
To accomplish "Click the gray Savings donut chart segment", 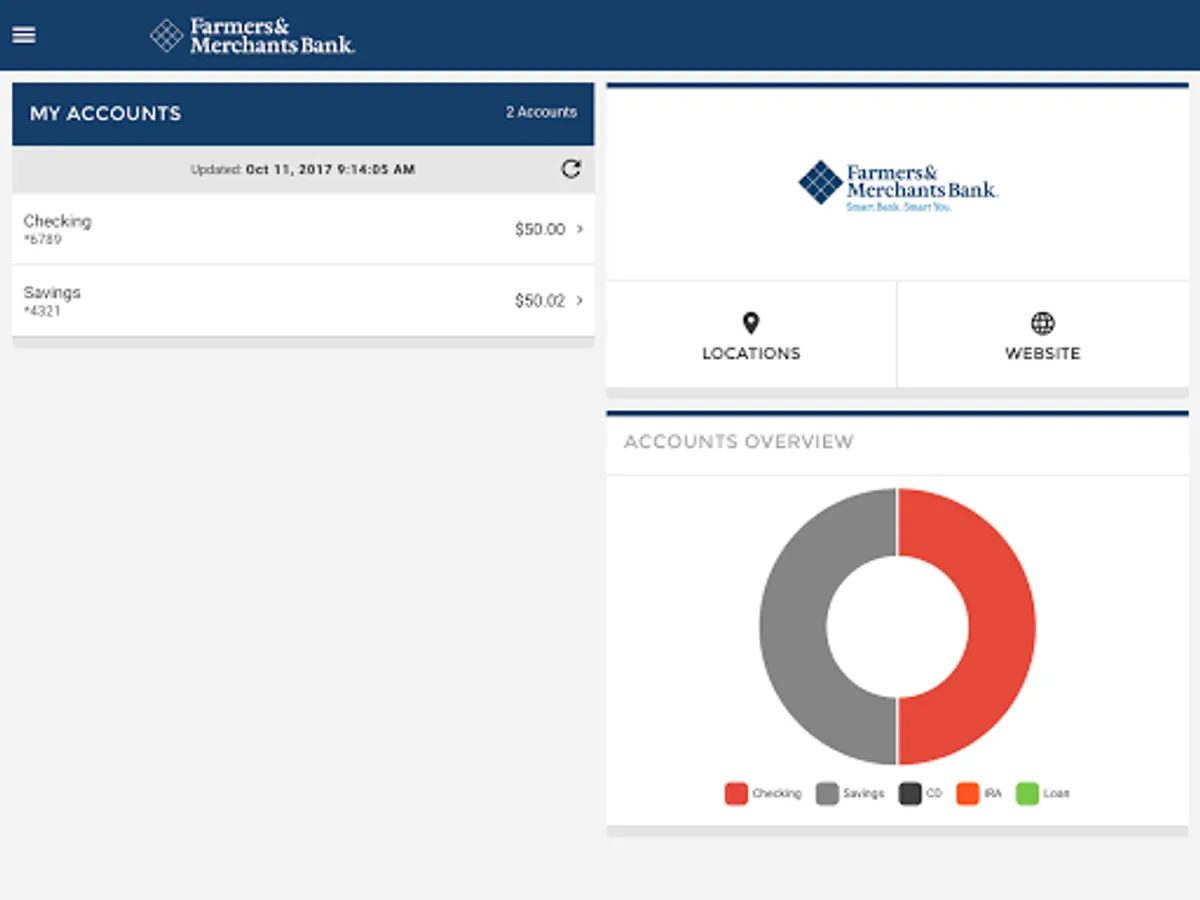I will 793,627.
